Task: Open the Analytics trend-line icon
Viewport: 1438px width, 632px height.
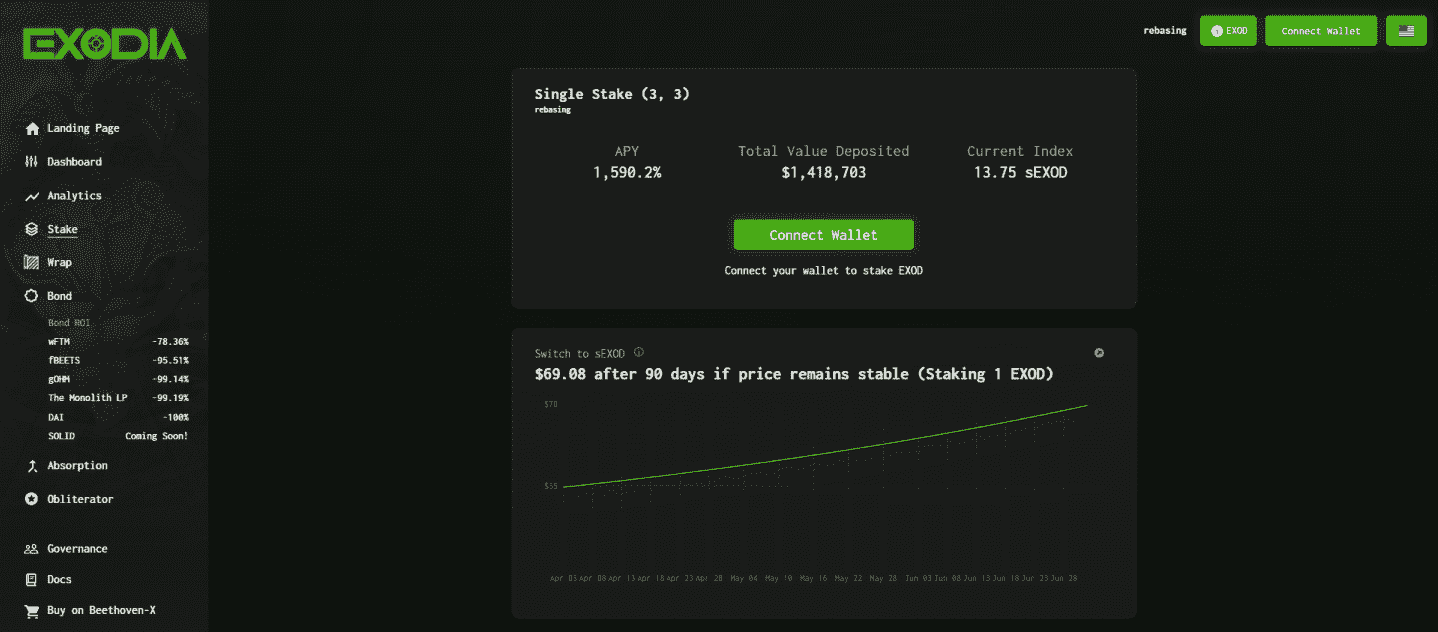Action: click(x=32, y=196)
